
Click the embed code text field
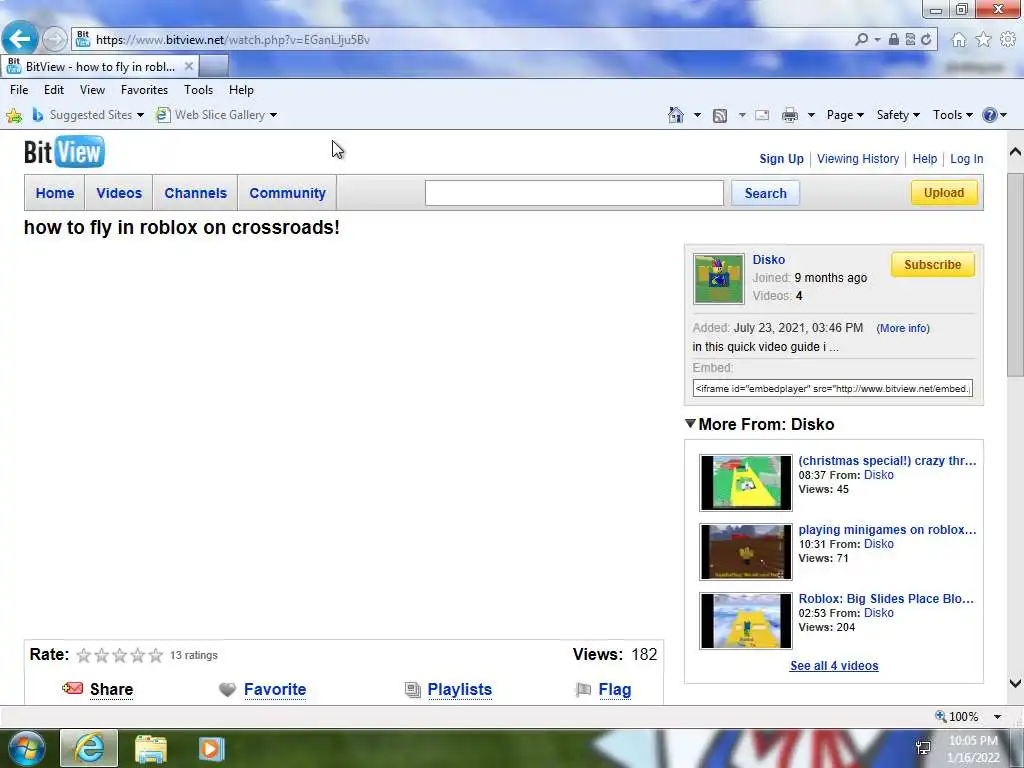[833, 389]
